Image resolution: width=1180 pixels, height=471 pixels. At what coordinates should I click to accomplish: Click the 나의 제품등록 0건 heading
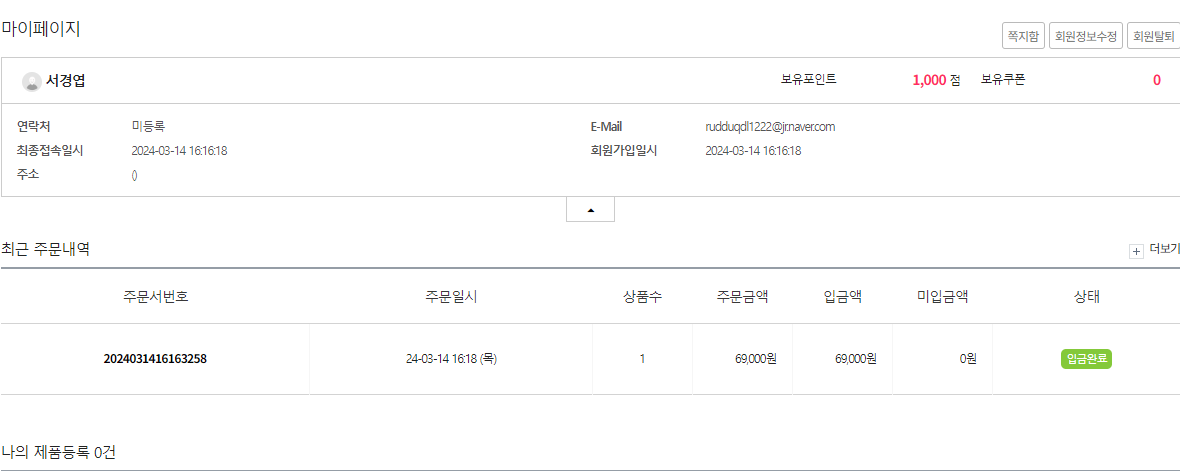pyautogui.click(x=58, y=452)
